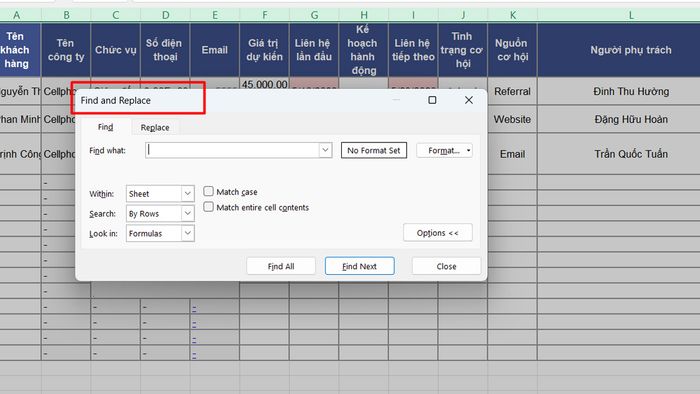The image size is (700, 394).
Task: Select column K header
Action: (x=512, y=15)
